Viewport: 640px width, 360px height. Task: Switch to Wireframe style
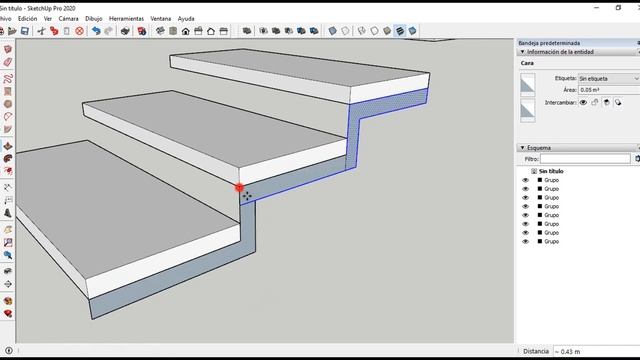click(362, 31)
